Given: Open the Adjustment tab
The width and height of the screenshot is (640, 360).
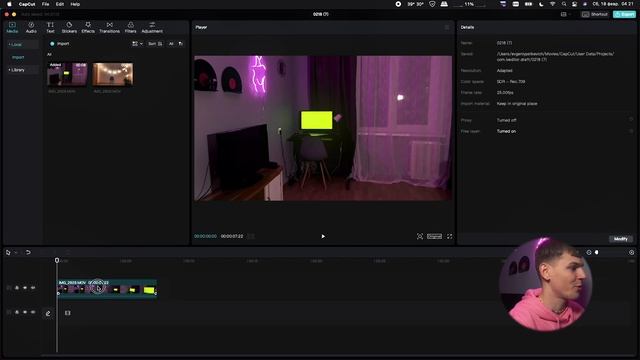Looking at the screenshot, I should (x=152, y=27).
